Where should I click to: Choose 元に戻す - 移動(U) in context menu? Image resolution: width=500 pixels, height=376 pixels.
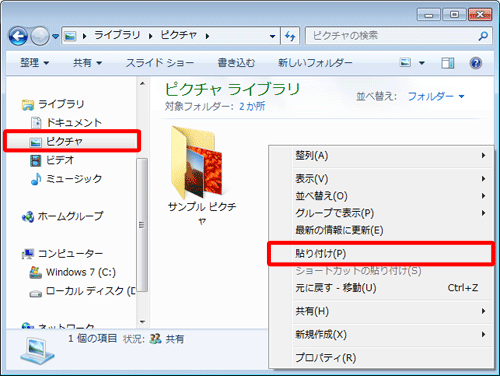point(381,288)
